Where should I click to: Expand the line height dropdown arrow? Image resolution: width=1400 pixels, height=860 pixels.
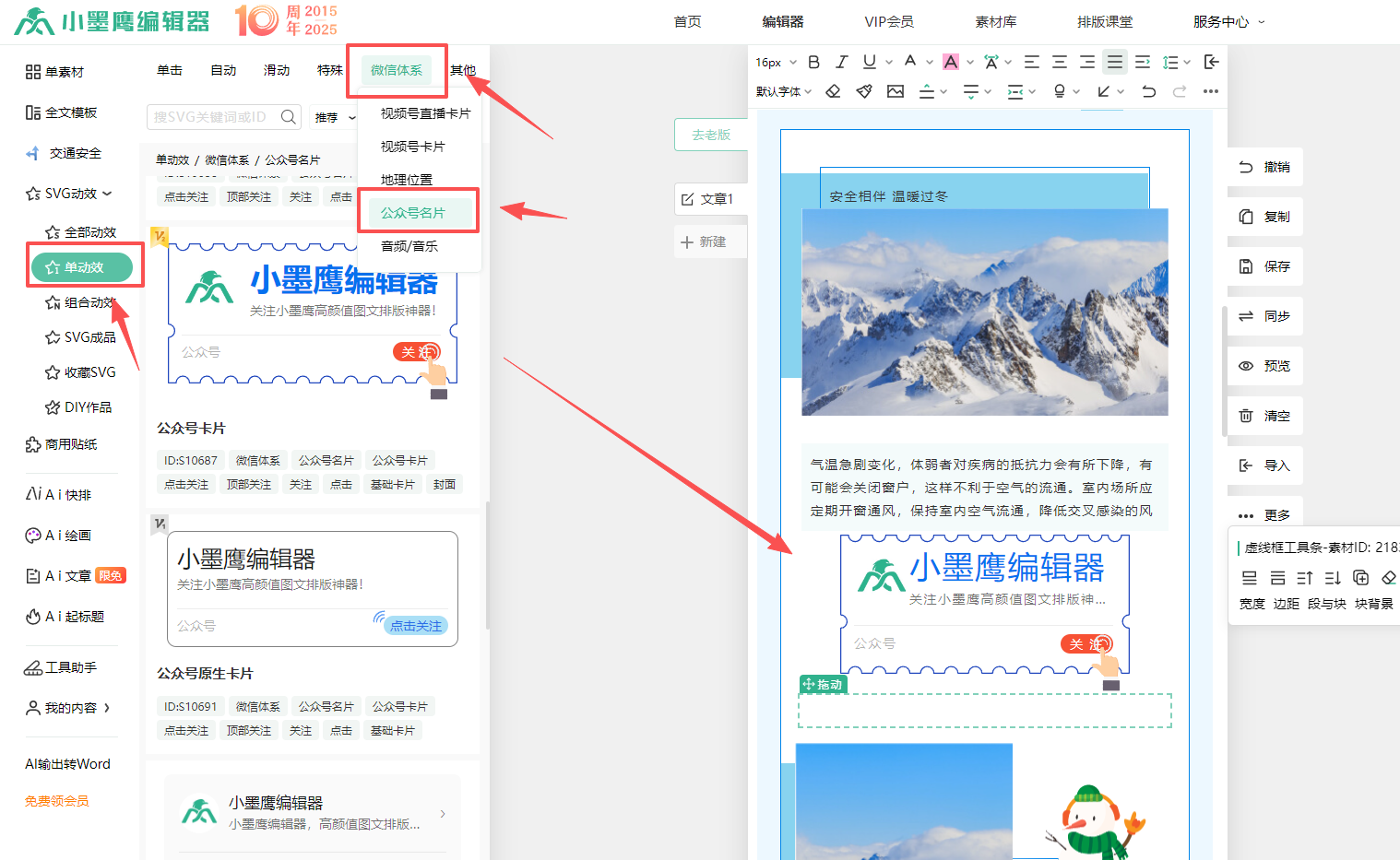click(1187, 63)
